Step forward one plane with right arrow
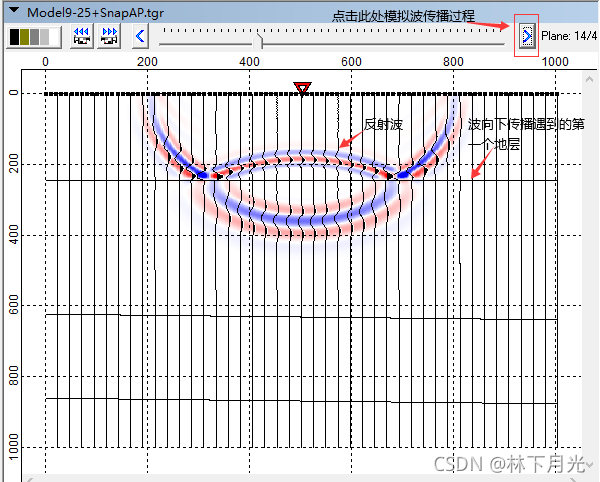Screen dimensions: 600x482 [527, 36]
